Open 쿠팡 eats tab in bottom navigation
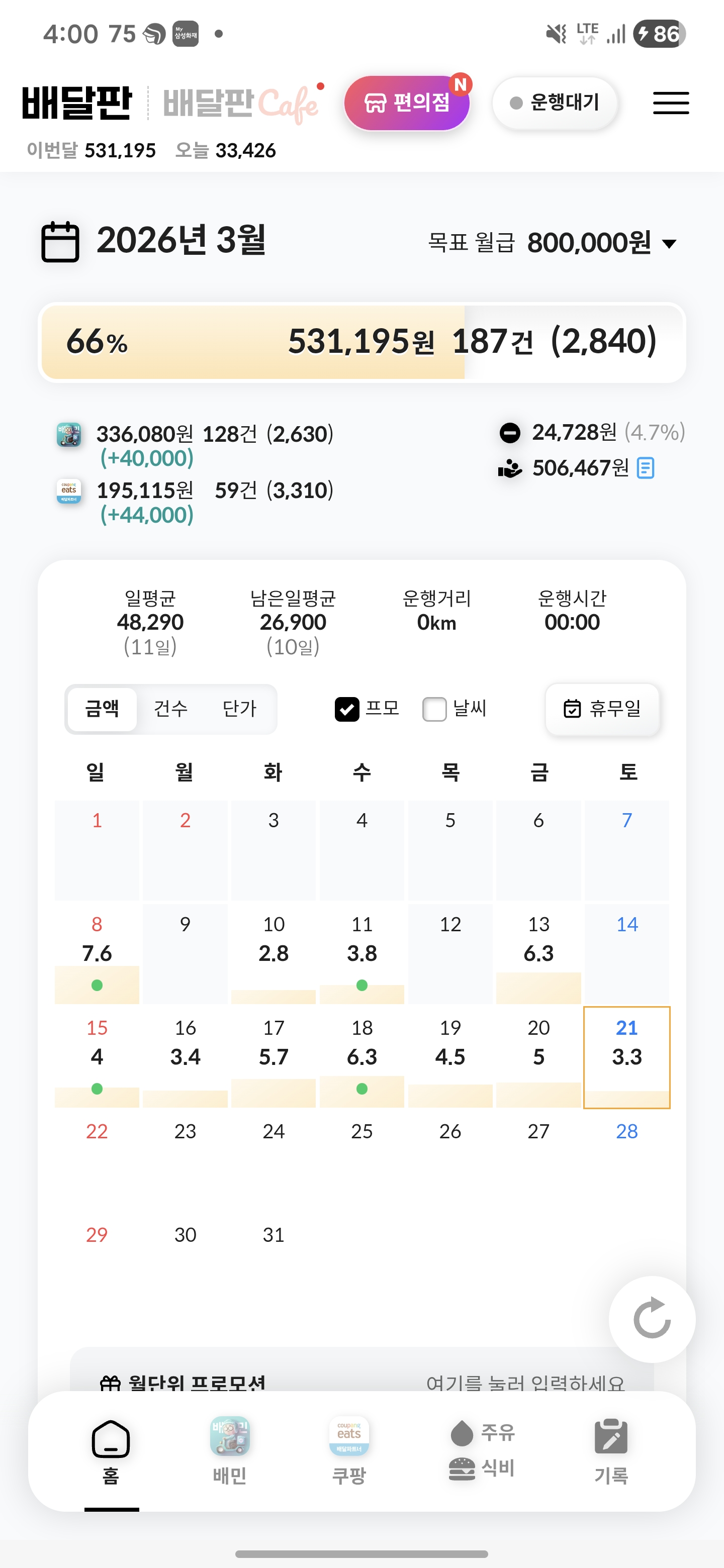Viewport: 724px width, 1568px height. (x=349, y=1449)
